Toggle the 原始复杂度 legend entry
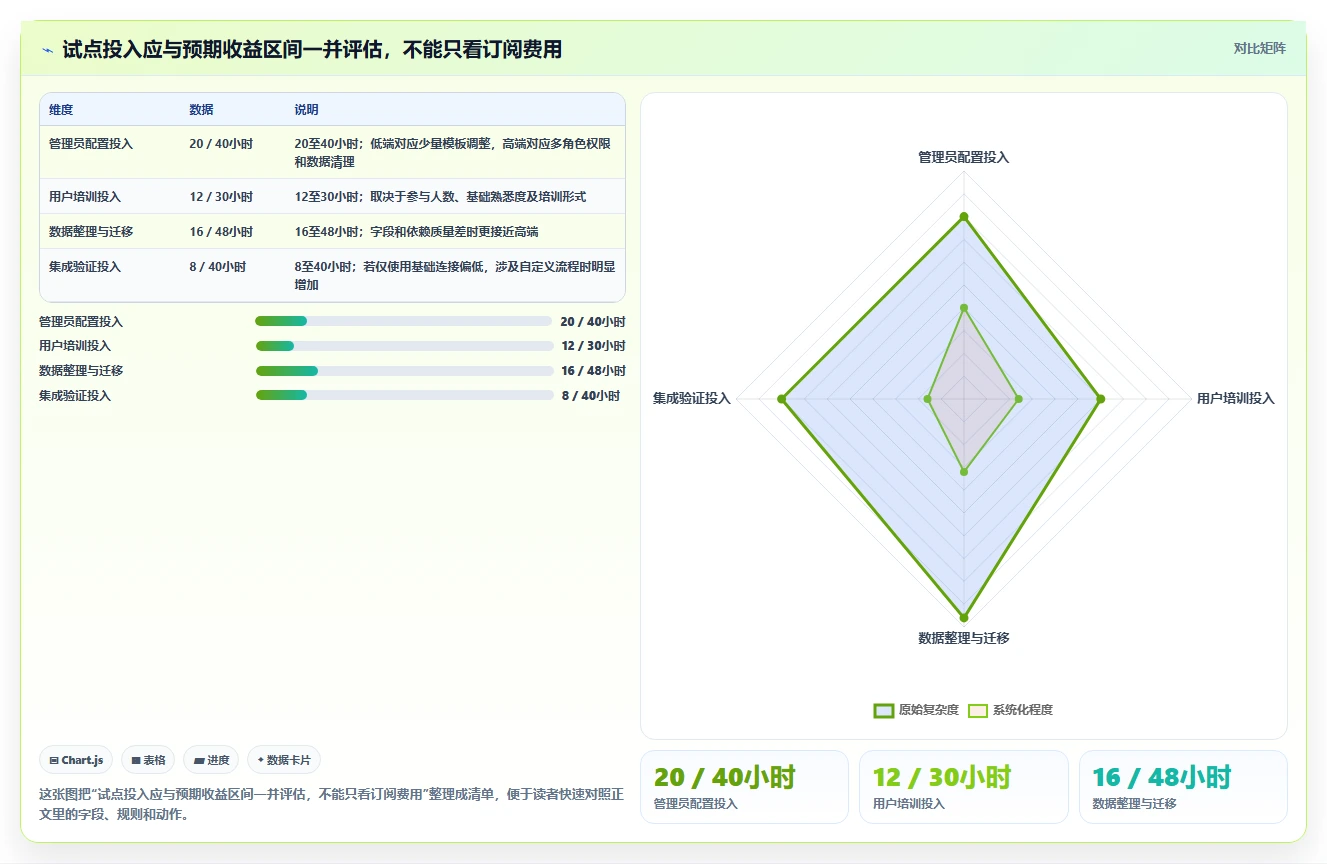Image resolution: width=1327 pixels, height=864 pixels. click(x=916, y=710)
